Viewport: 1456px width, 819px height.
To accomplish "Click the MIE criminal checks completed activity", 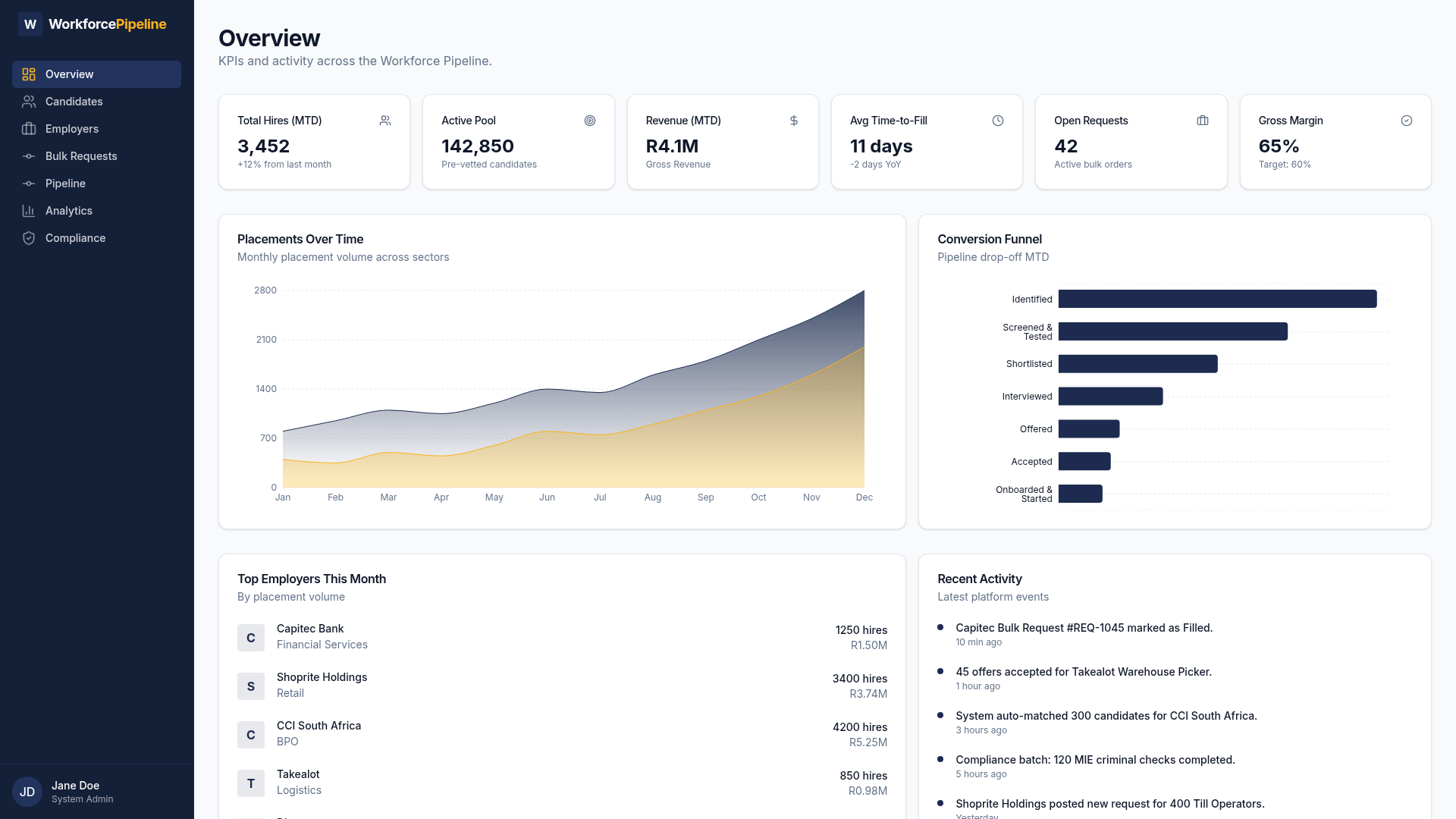I will pyautogui.click(x=1095, y=760).
